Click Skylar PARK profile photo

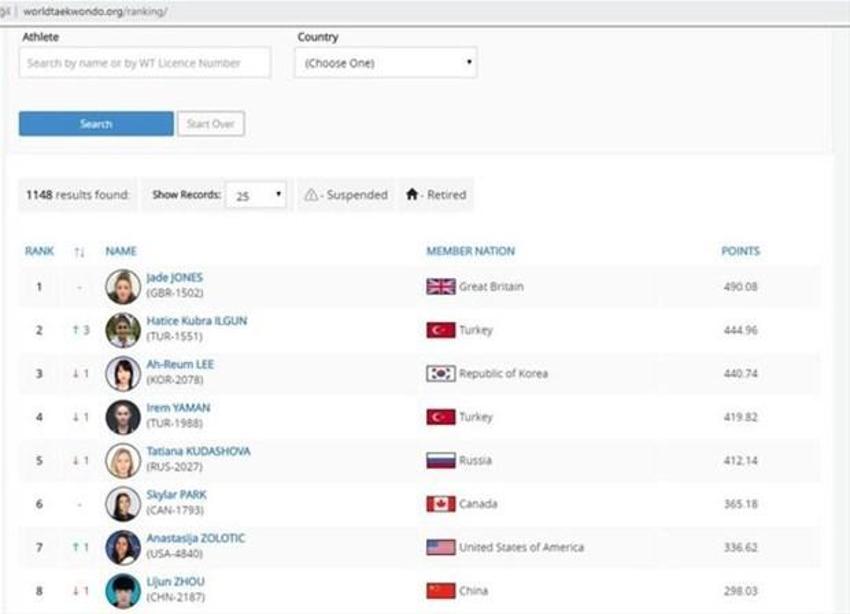123,504
